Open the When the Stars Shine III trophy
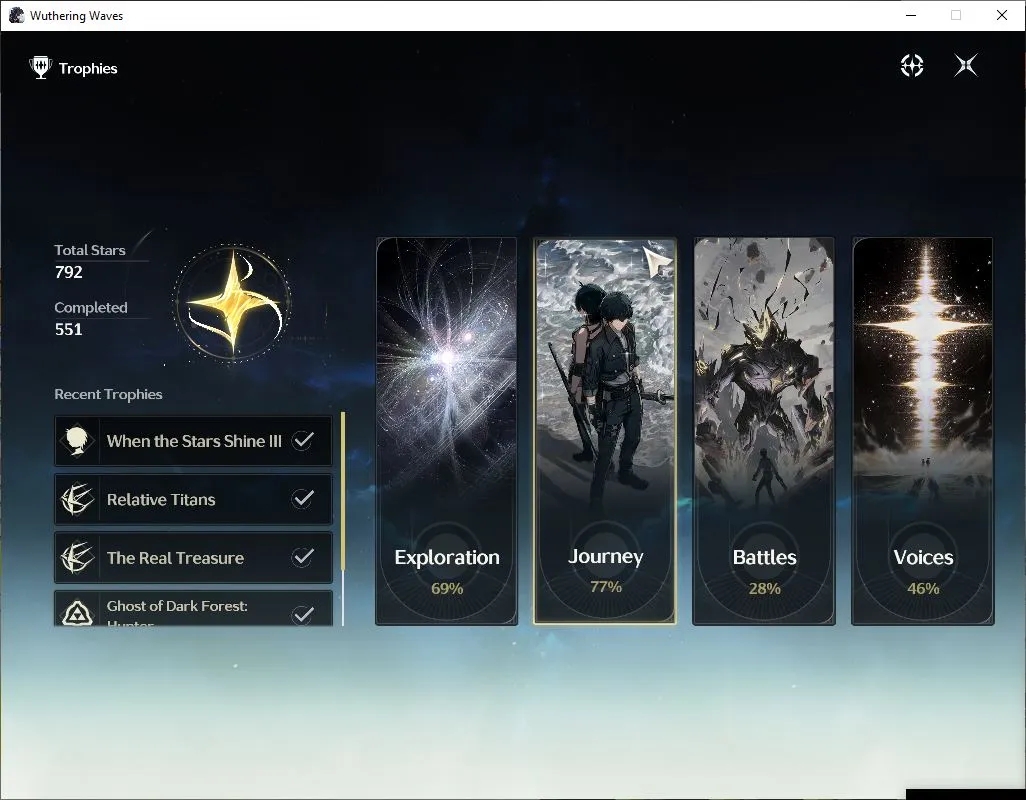Viewport: 1026px width, 800px height. (x=193, y=441)
